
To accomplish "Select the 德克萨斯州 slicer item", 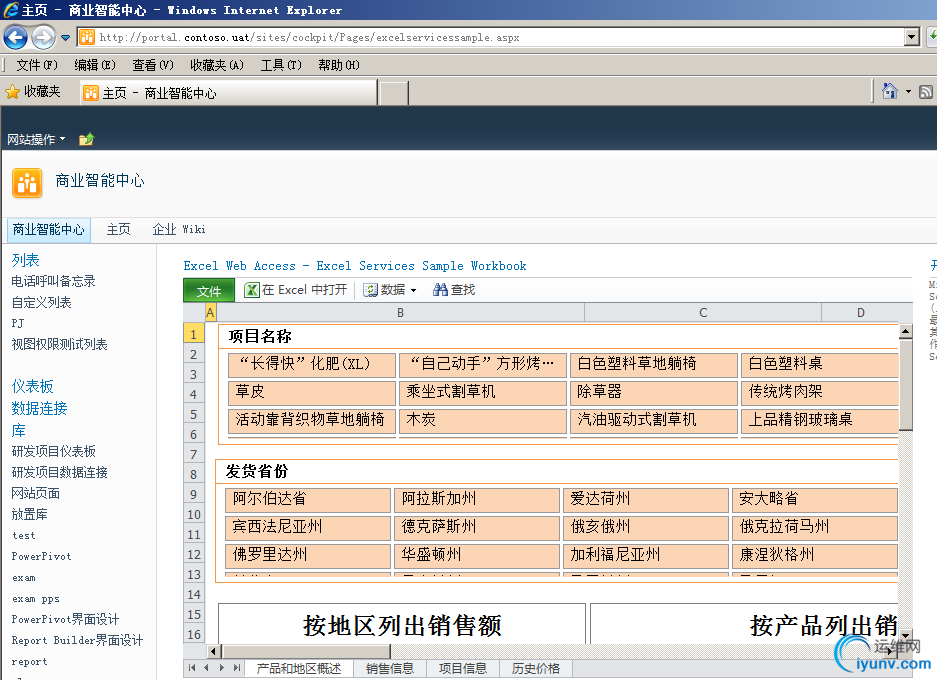I will click(477, 527).
